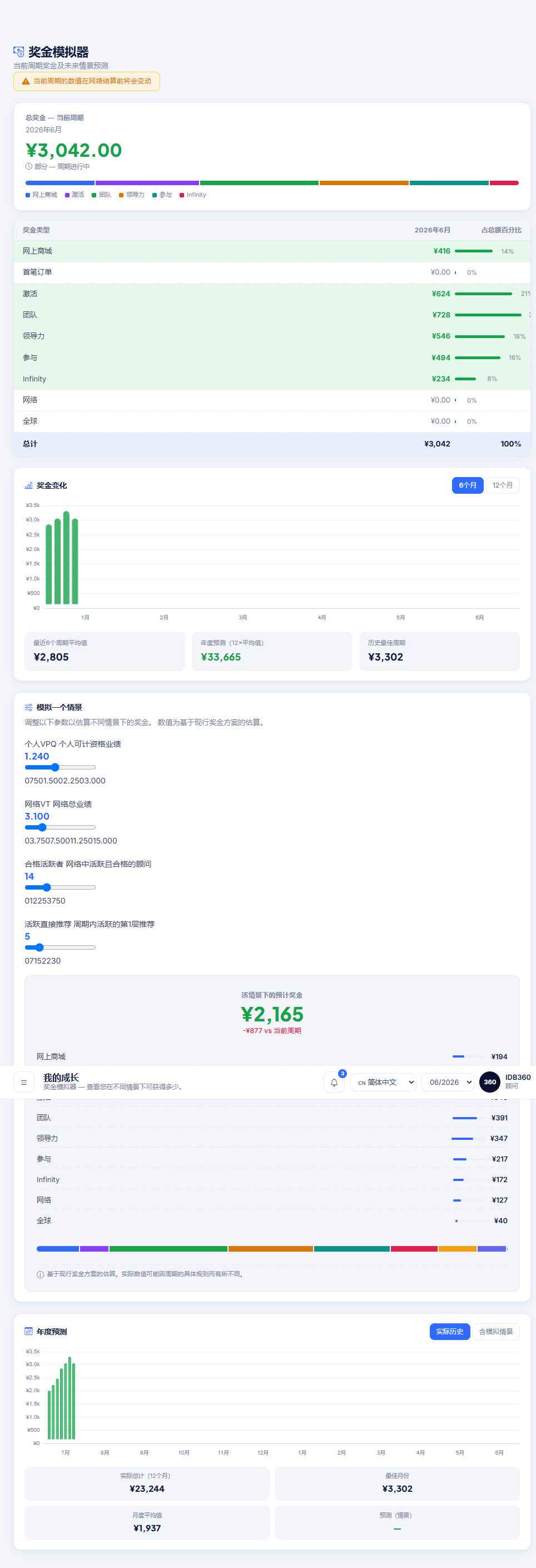Click the Infinity ¥234 table row
This screenshot has width=536, height=1568.
[272, 379]
